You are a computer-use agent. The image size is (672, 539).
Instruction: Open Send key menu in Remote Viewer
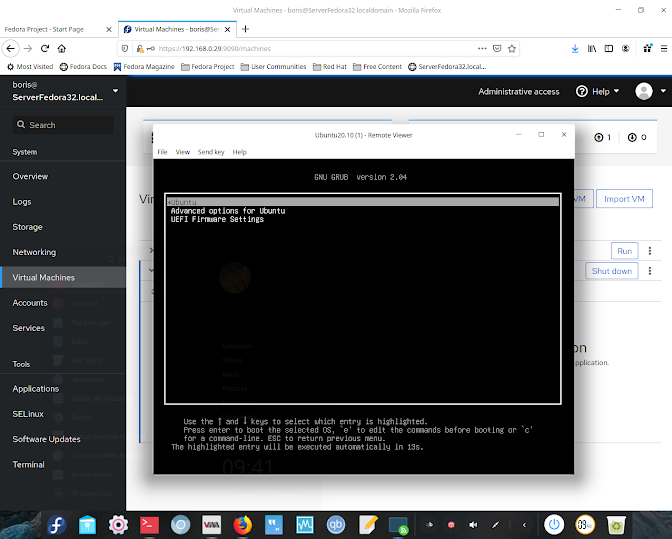211,152
